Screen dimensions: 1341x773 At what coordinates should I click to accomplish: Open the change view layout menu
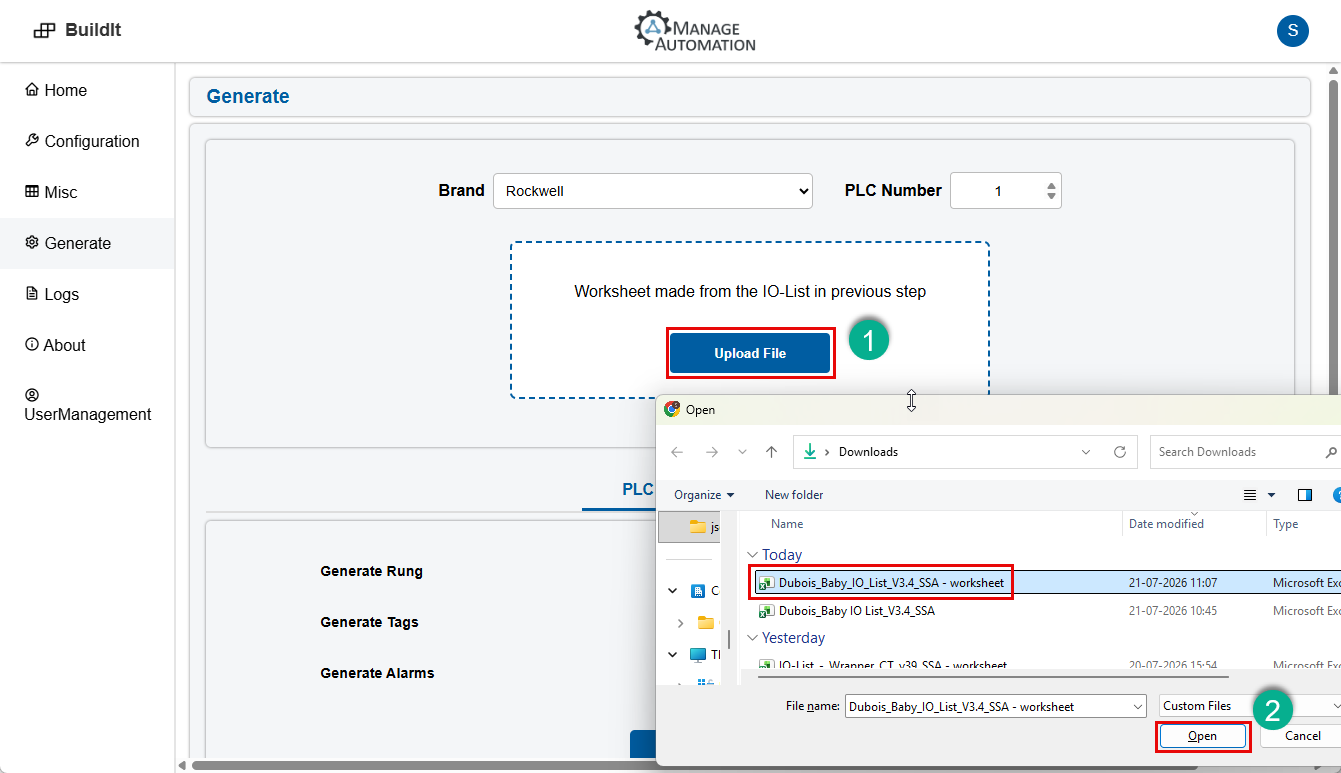1259,495
